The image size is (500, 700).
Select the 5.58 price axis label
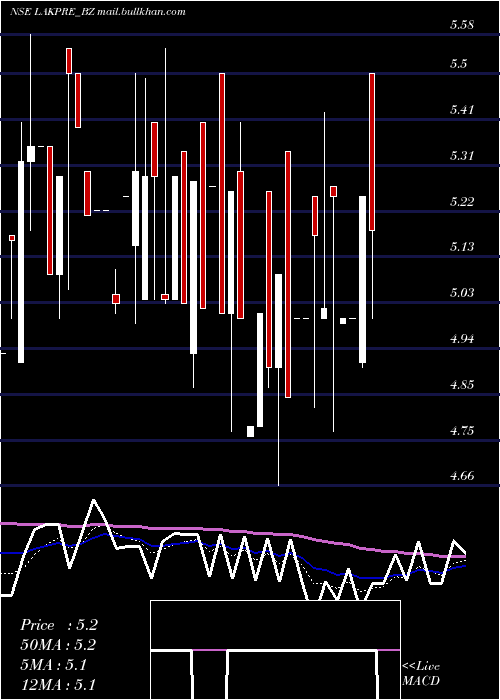pyautogui.click(x=461, y=25)
